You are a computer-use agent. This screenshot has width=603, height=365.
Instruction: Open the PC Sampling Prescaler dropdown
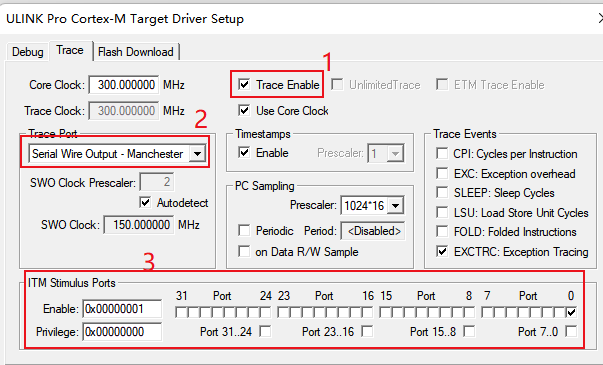pos(395,205)
